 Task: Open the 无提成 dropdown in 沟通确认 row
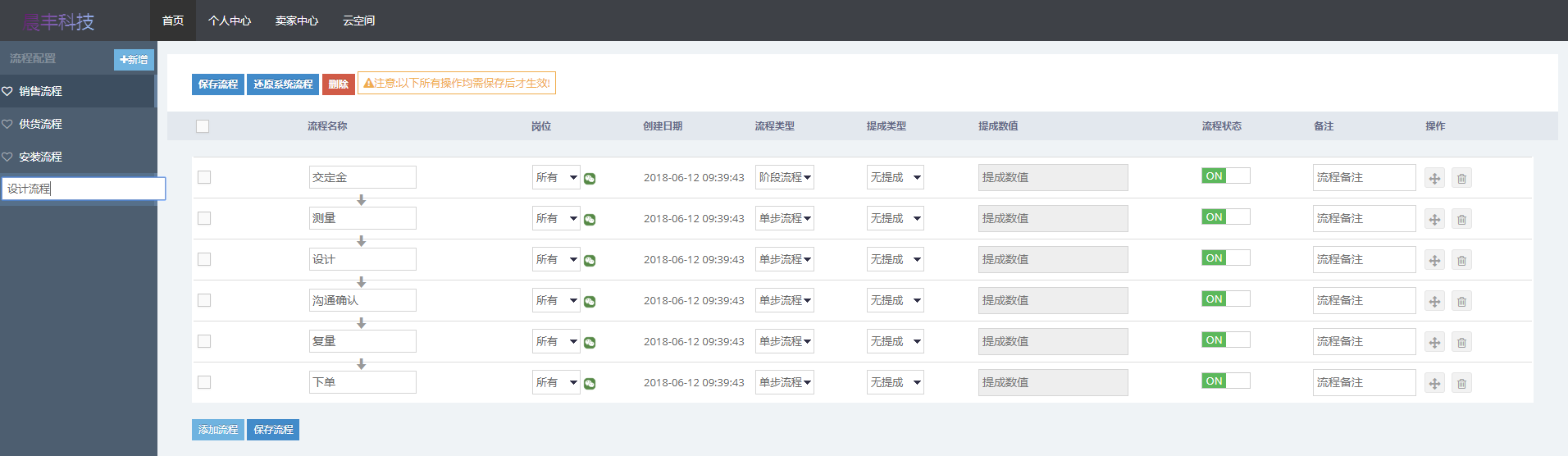pos(896,300)
